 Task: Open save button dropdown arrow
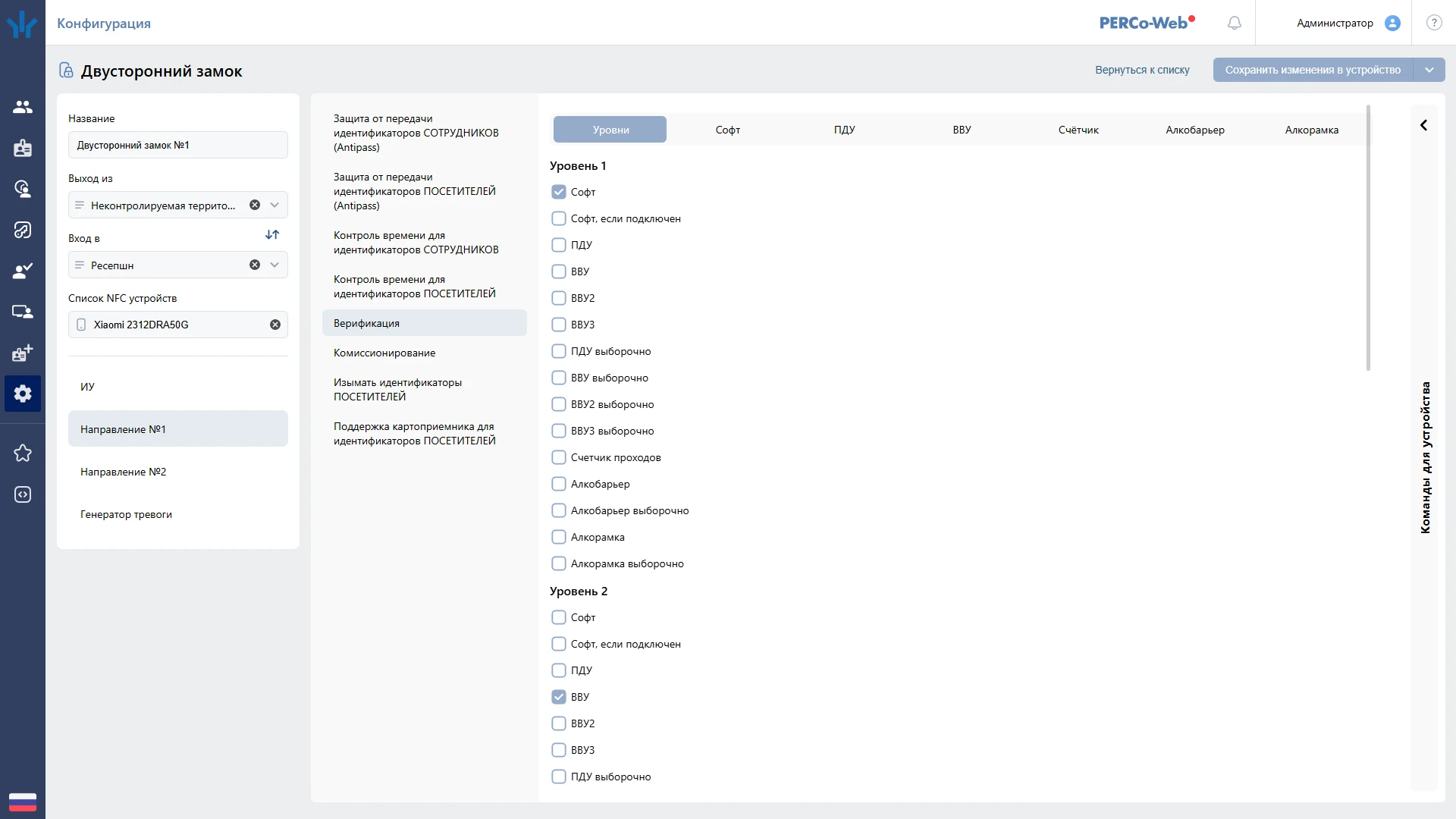click(1429, 70)
